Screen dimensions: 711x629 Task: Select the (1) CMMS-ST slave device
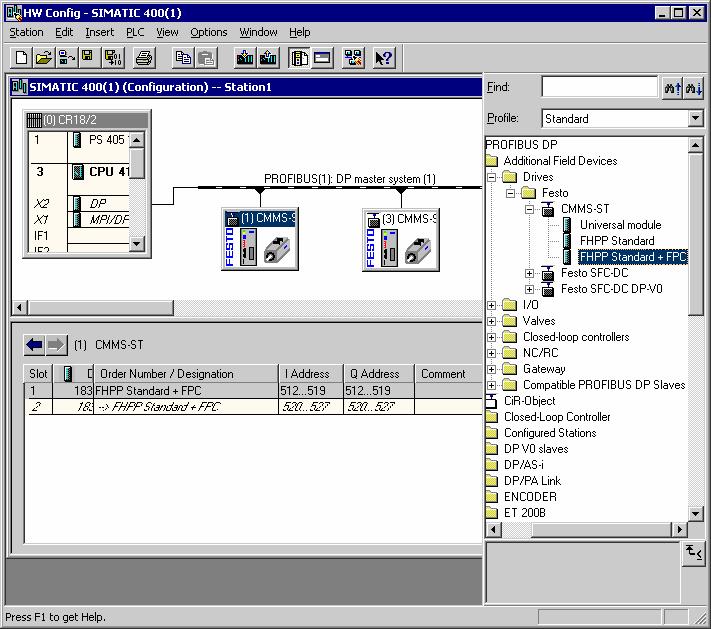260,239
